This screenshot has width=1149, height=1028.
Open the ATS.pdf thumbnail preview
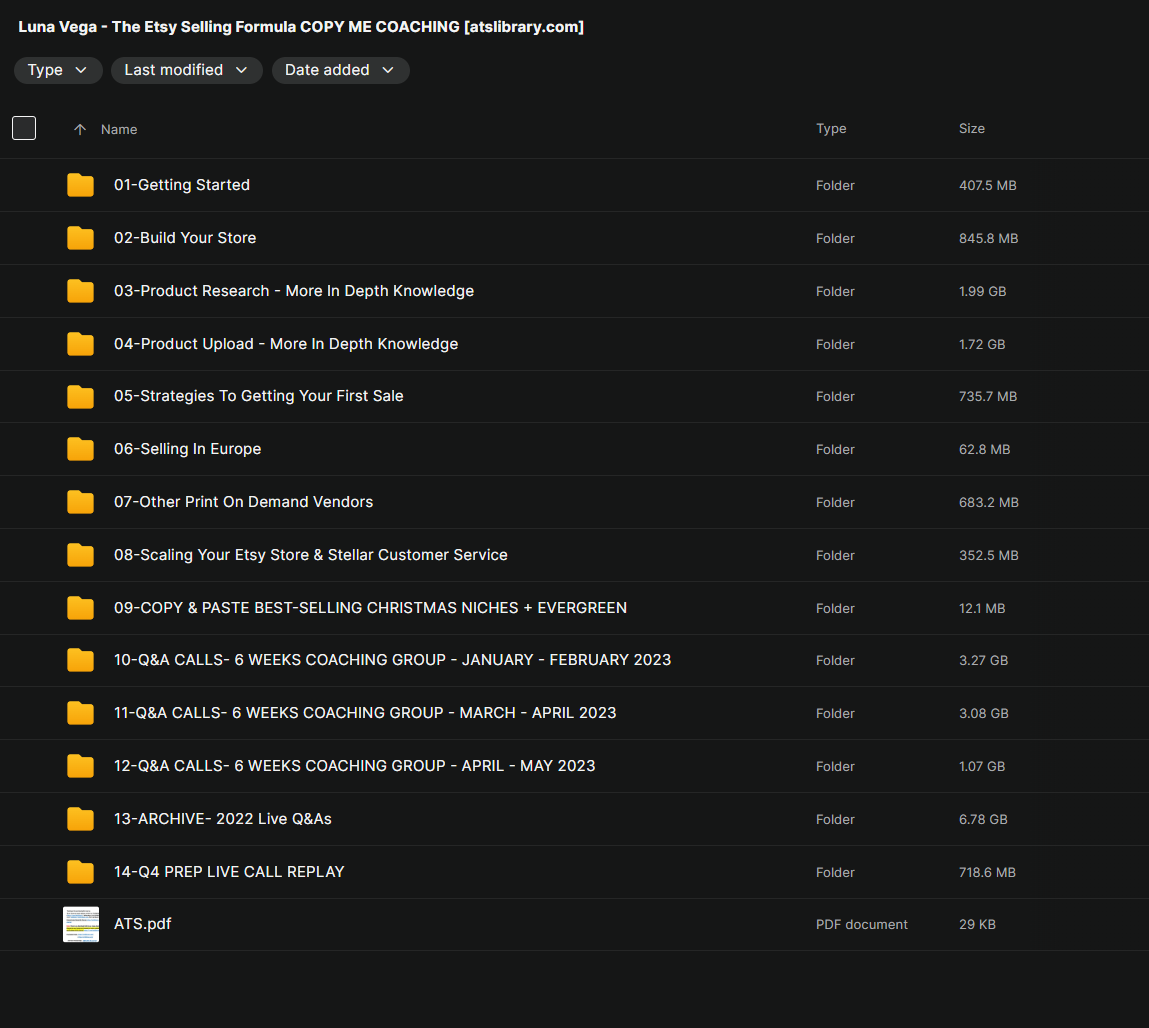click(81, 925)
